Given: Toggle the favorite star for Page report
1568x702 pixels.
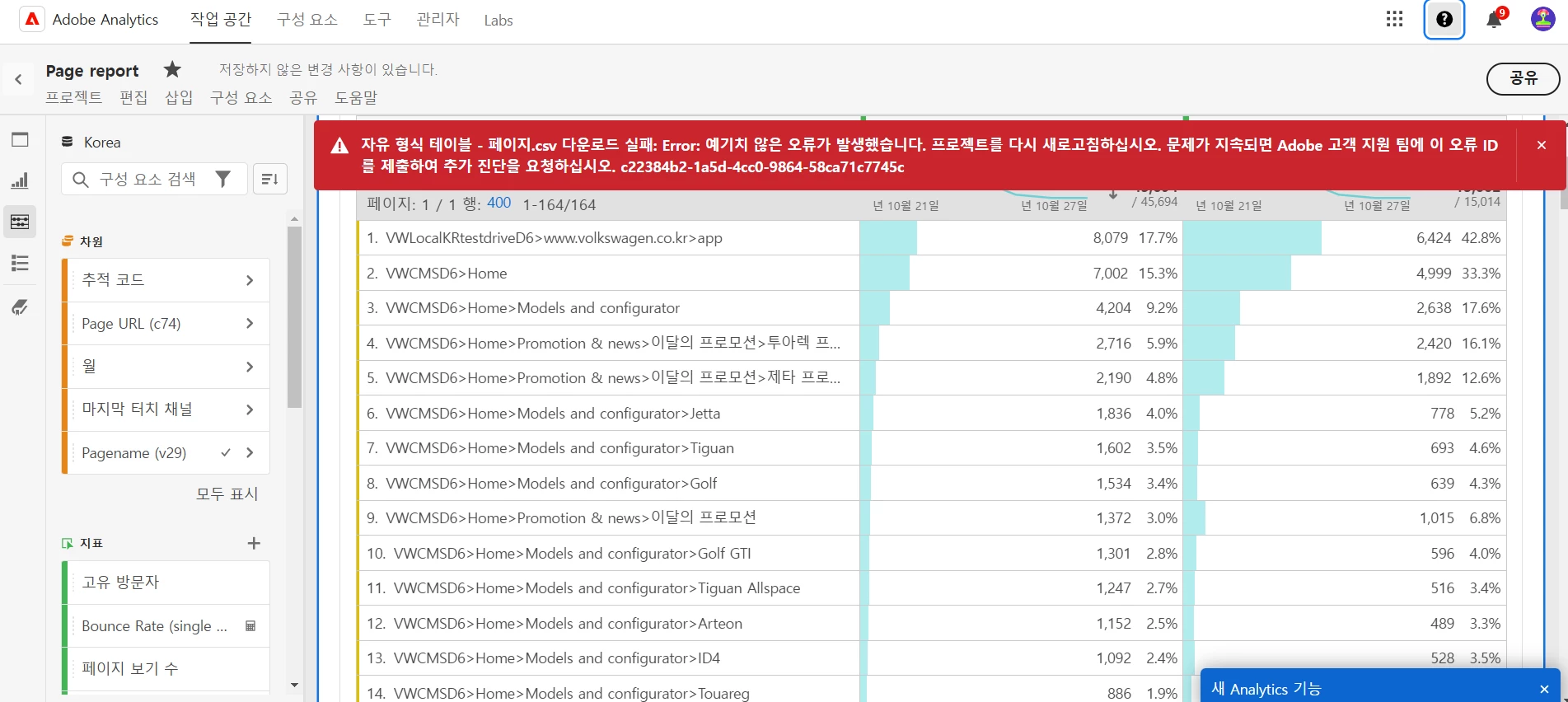Looking at the screenshot, I should coord(172,69).
